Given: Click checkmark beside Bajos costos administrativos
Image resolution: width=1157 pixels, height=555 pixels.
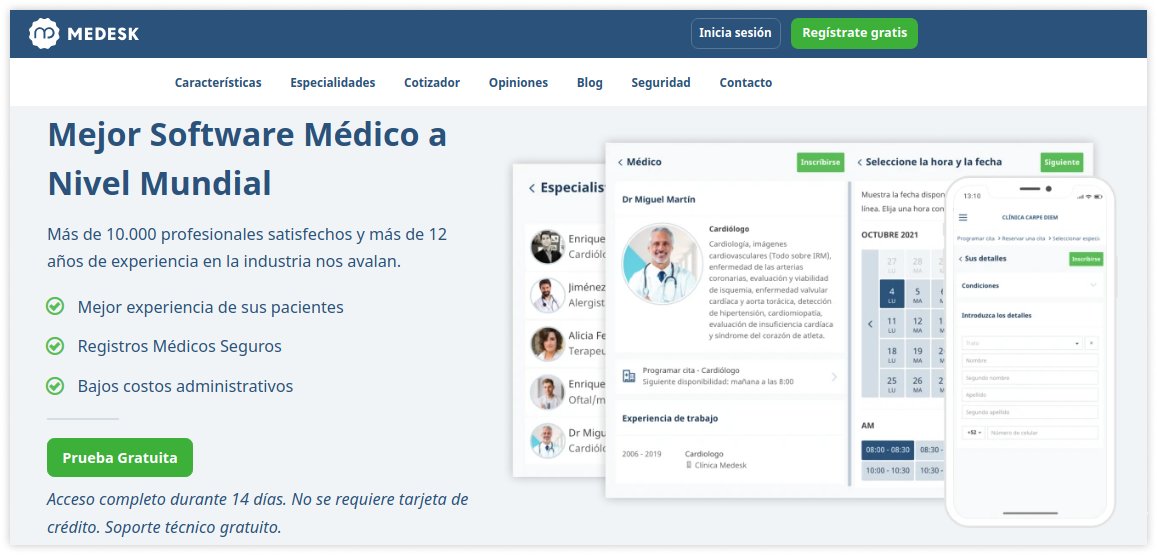Looking at the screenshot, I should 55,385.
